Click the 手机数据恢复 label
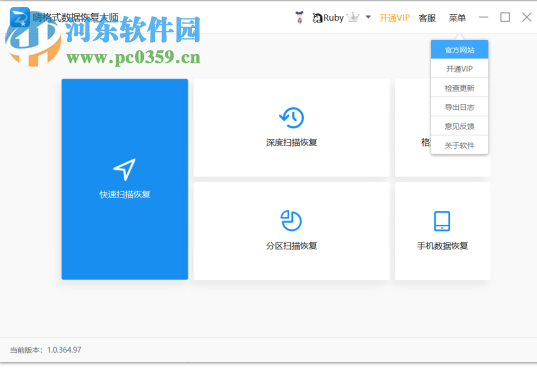This screenshot has width=537, height=368. 442,246
